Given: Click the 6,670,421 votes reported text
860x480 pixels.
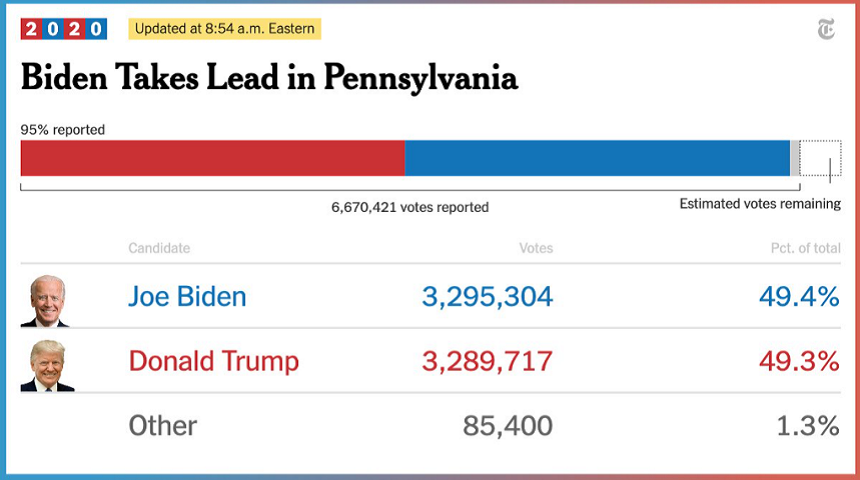Looking at the screenshot, I should point(410,208).
